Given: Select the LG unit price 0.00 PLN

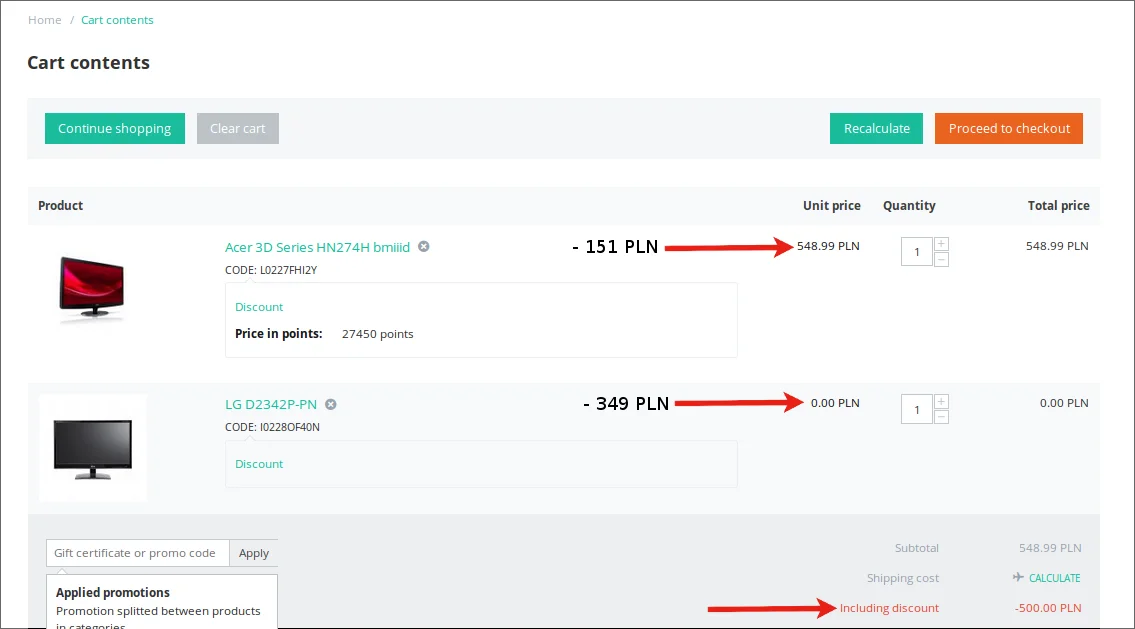Looking at the screenshot, I should click(835, 403).
